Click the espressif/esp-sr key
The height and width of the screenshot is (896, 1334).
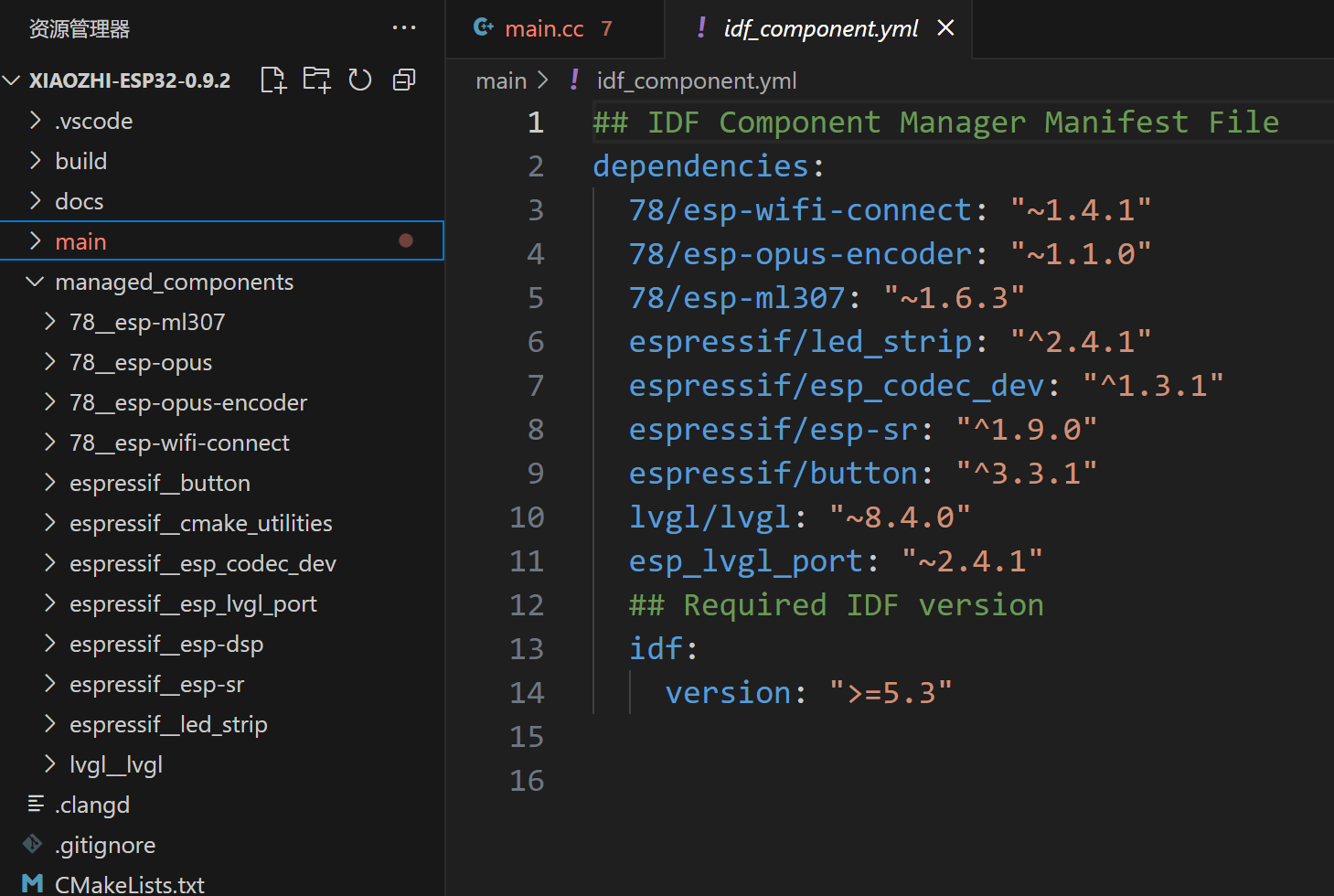774,430
